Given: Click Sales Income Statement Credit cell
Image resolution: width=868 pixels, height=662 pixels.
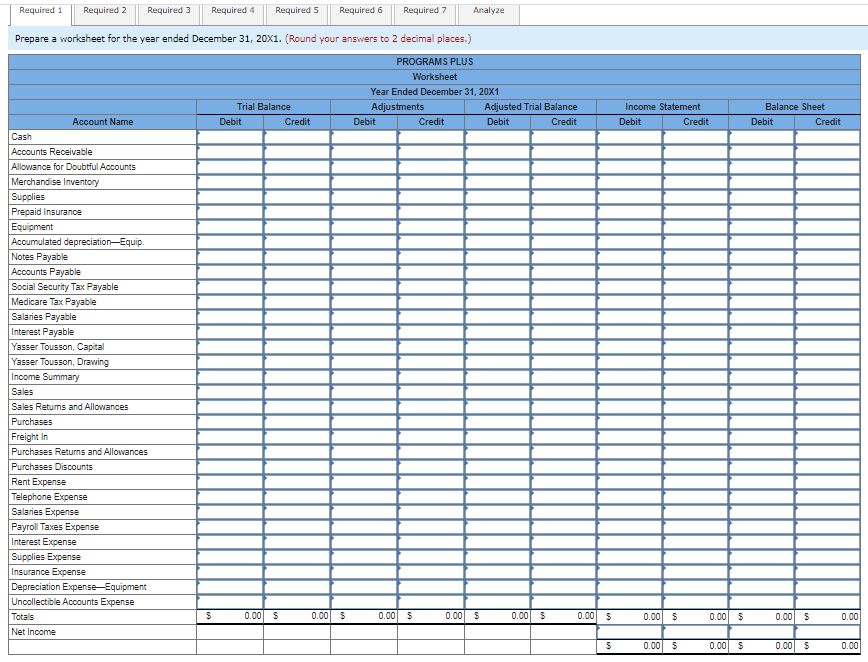Looking at the screenshot, I should 696,392.
